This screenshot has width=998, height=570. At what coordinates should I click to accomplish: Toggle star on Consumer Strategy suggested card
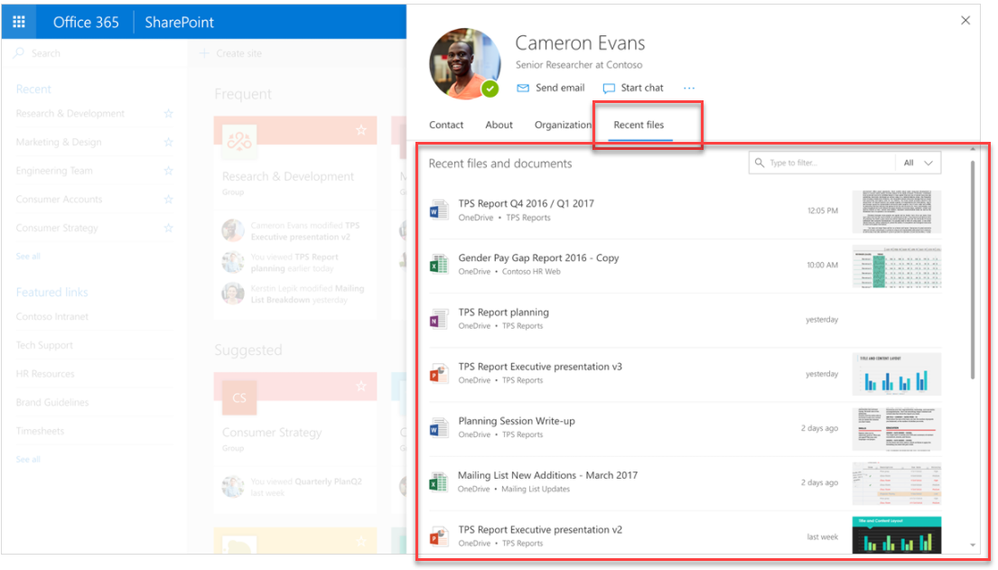tap(361, 386)
